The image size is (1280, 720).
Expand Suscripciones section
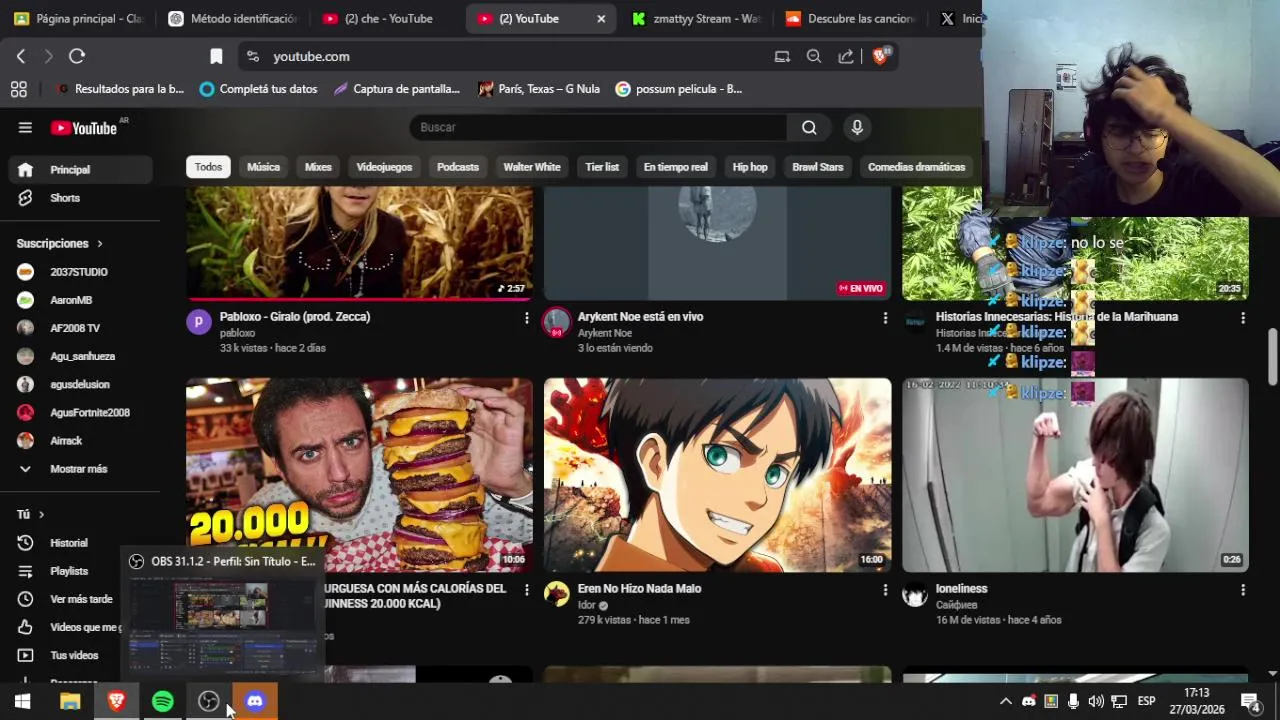(60, 243)
